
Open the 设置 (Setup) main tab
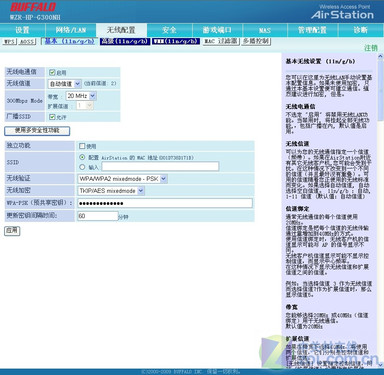(x=22, y=30)
